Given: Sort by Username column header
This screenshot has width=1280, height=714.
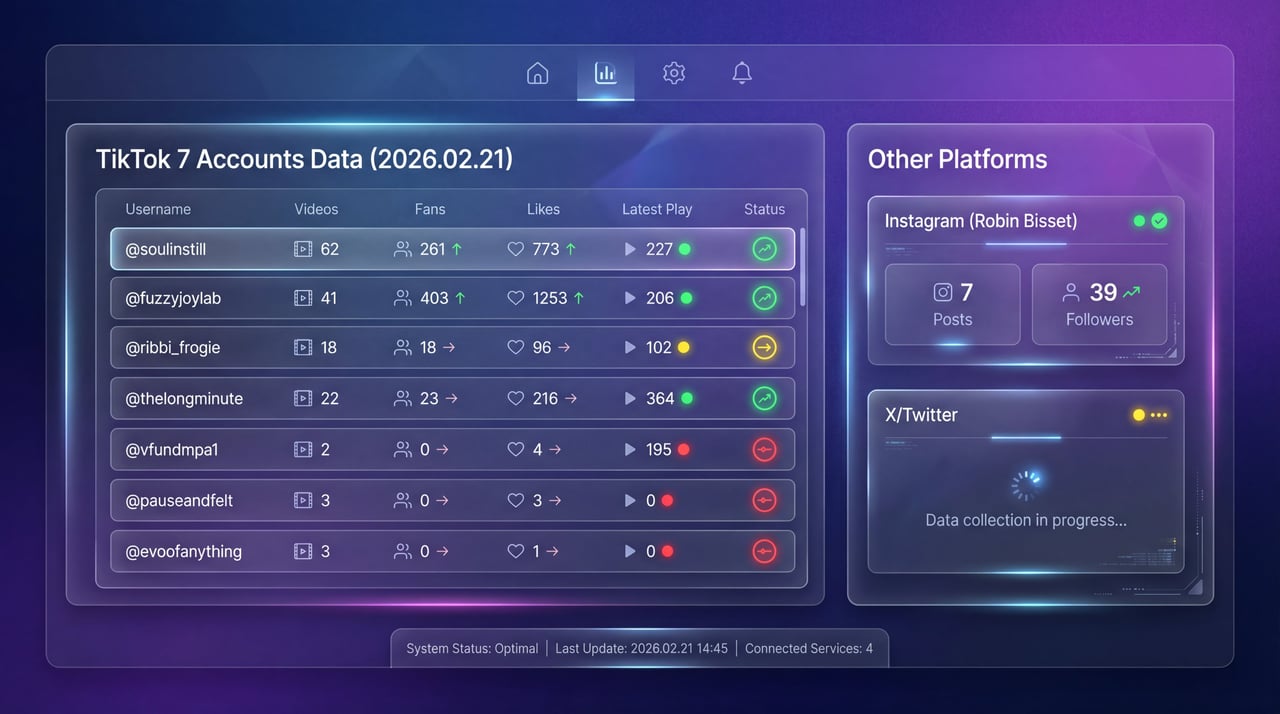Looking at the screenshot, I should [x=158, y=209].
